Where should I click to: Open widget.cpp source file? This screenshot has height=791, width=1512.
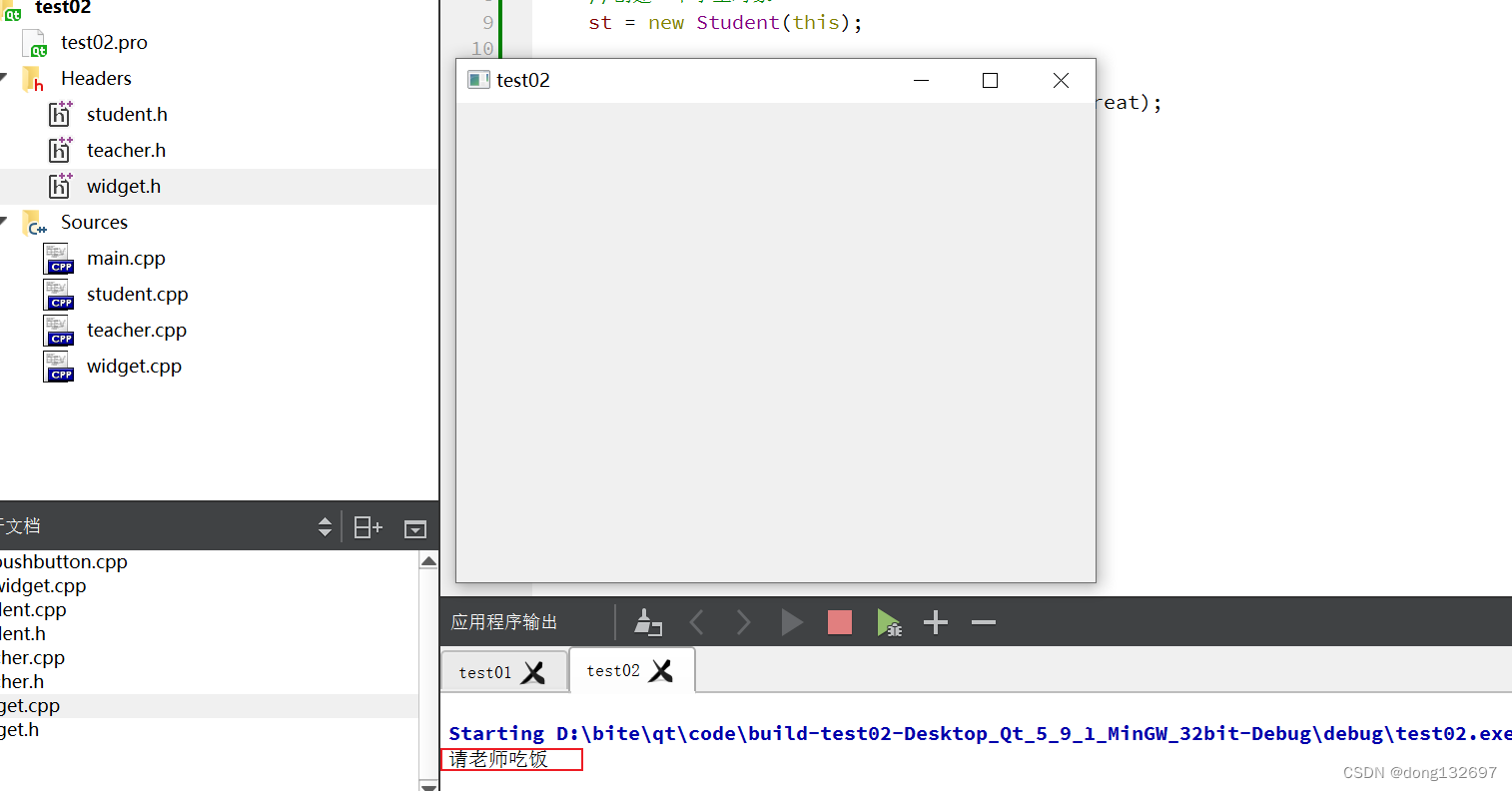pos(134,366)
